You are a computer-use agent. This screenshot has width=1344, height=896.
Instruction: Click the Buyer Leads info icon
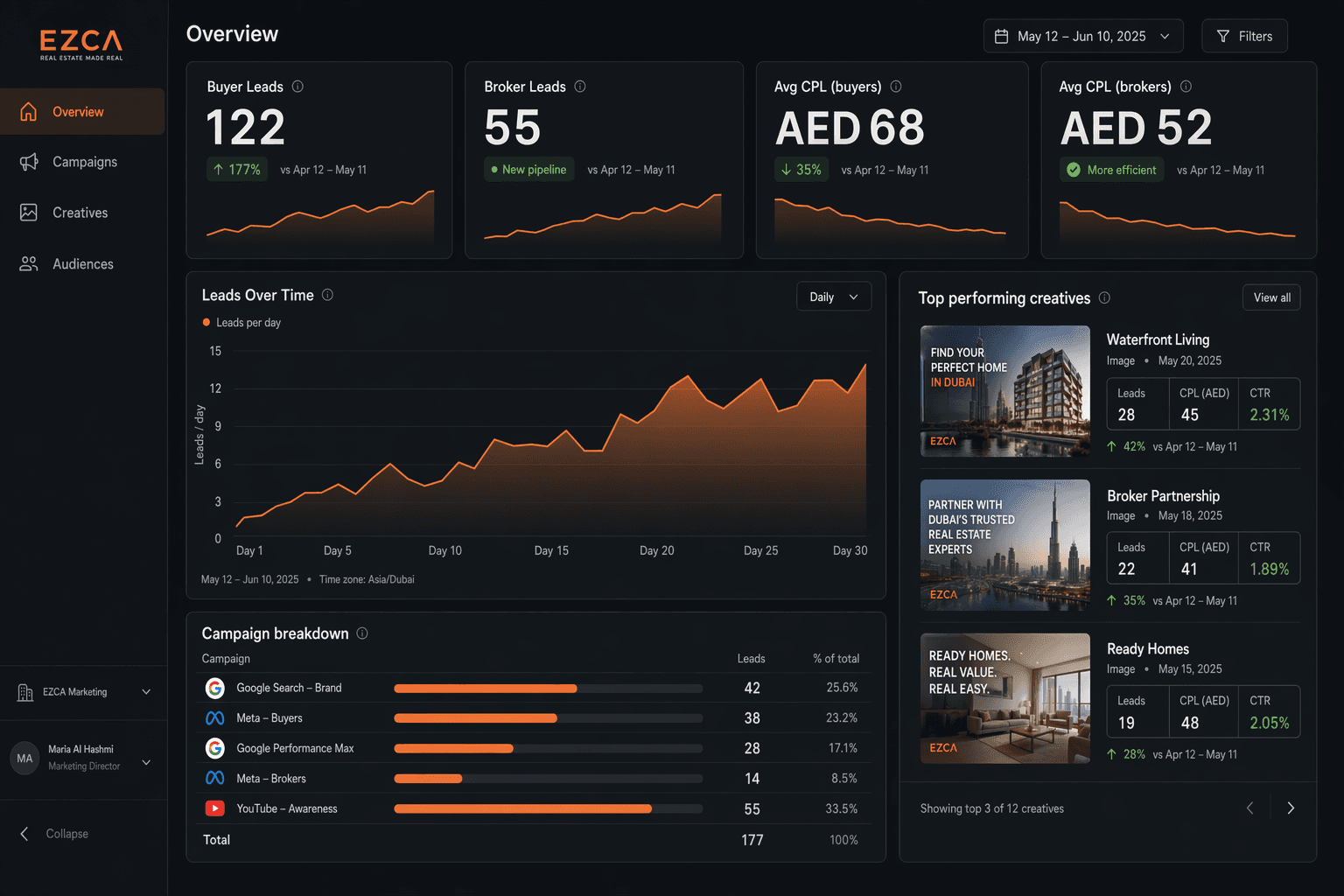(x=298, y=87)
